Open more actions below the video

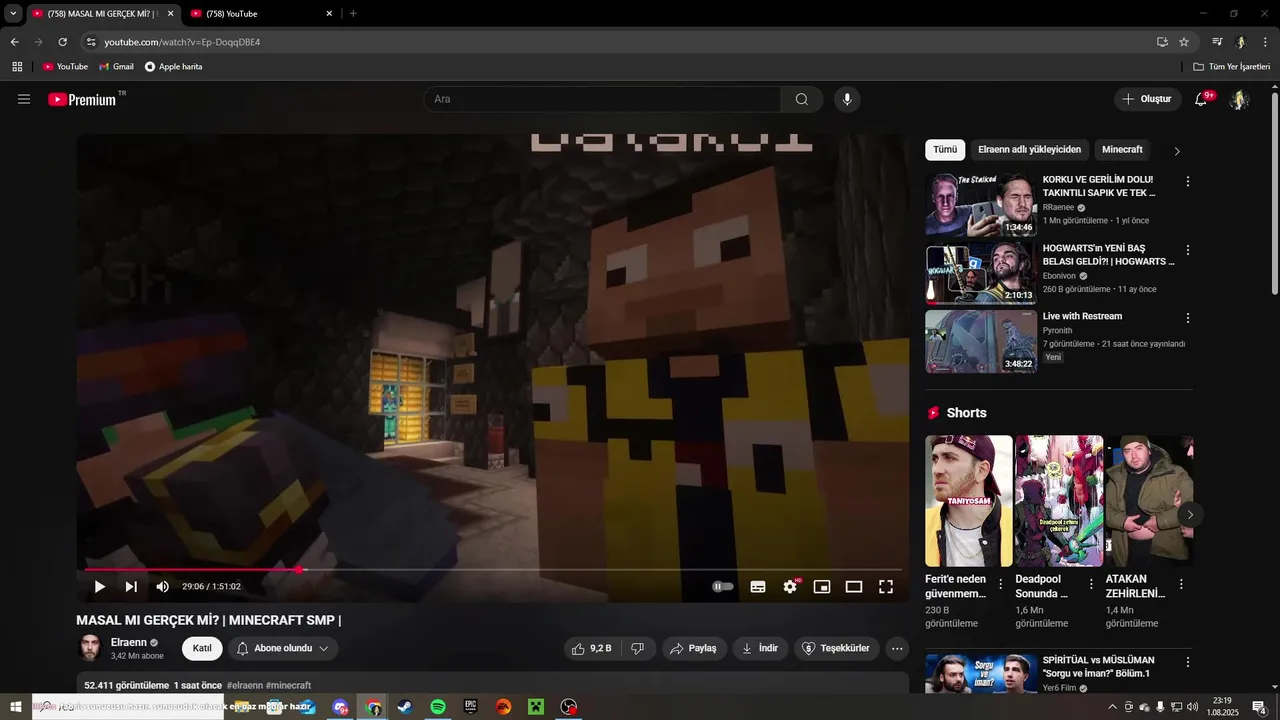pyautogui.click(x=897, y=648)
